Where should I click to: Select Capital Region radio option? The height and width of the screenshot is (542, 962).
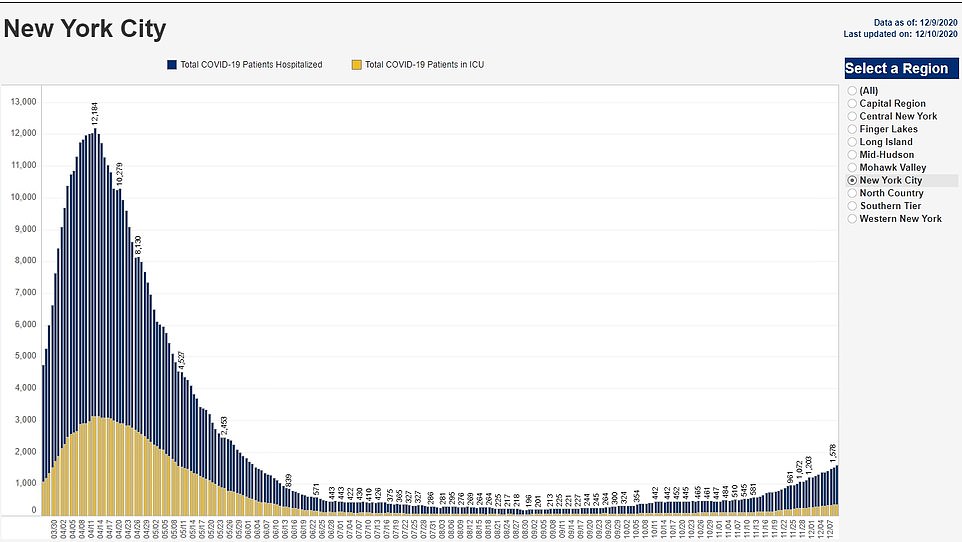(x=852, y=104)
